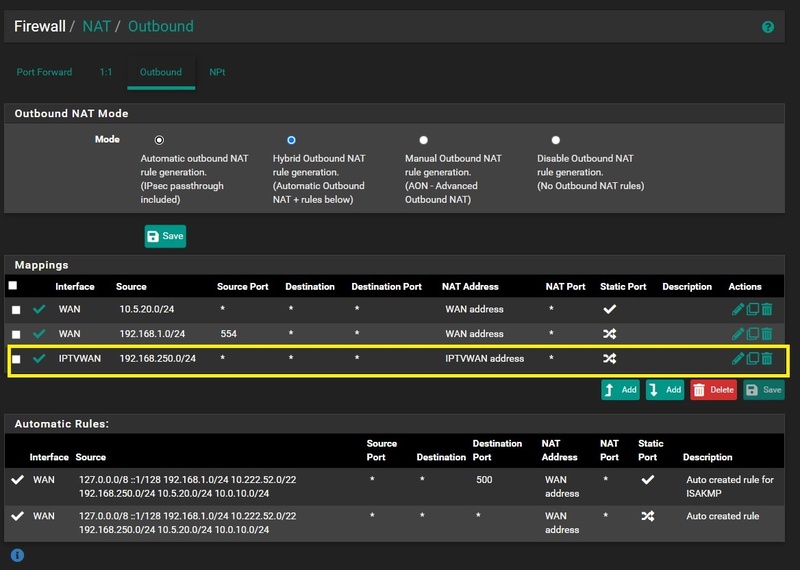Screen dimensions: 800x570
Task: Click the static port checkmark in the 10.5.20.0/24 row
Action: tap(610, 309)
